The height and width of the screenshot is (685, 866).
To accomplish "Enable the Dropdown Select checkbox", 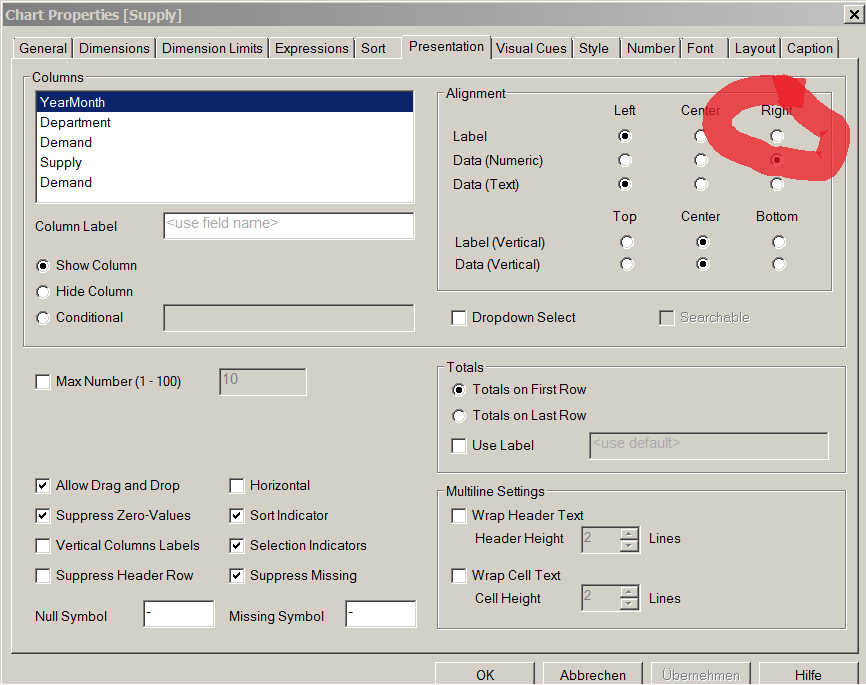I will [x=459, y=318].
